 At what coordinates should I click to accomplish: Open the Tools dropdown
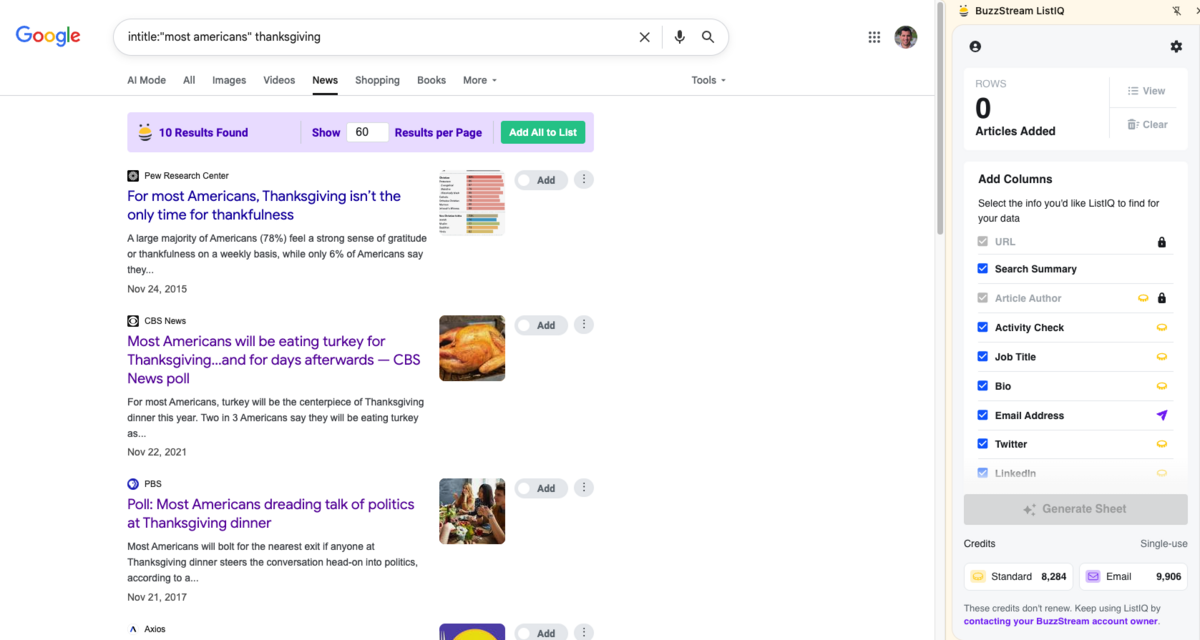coord(708,80)
